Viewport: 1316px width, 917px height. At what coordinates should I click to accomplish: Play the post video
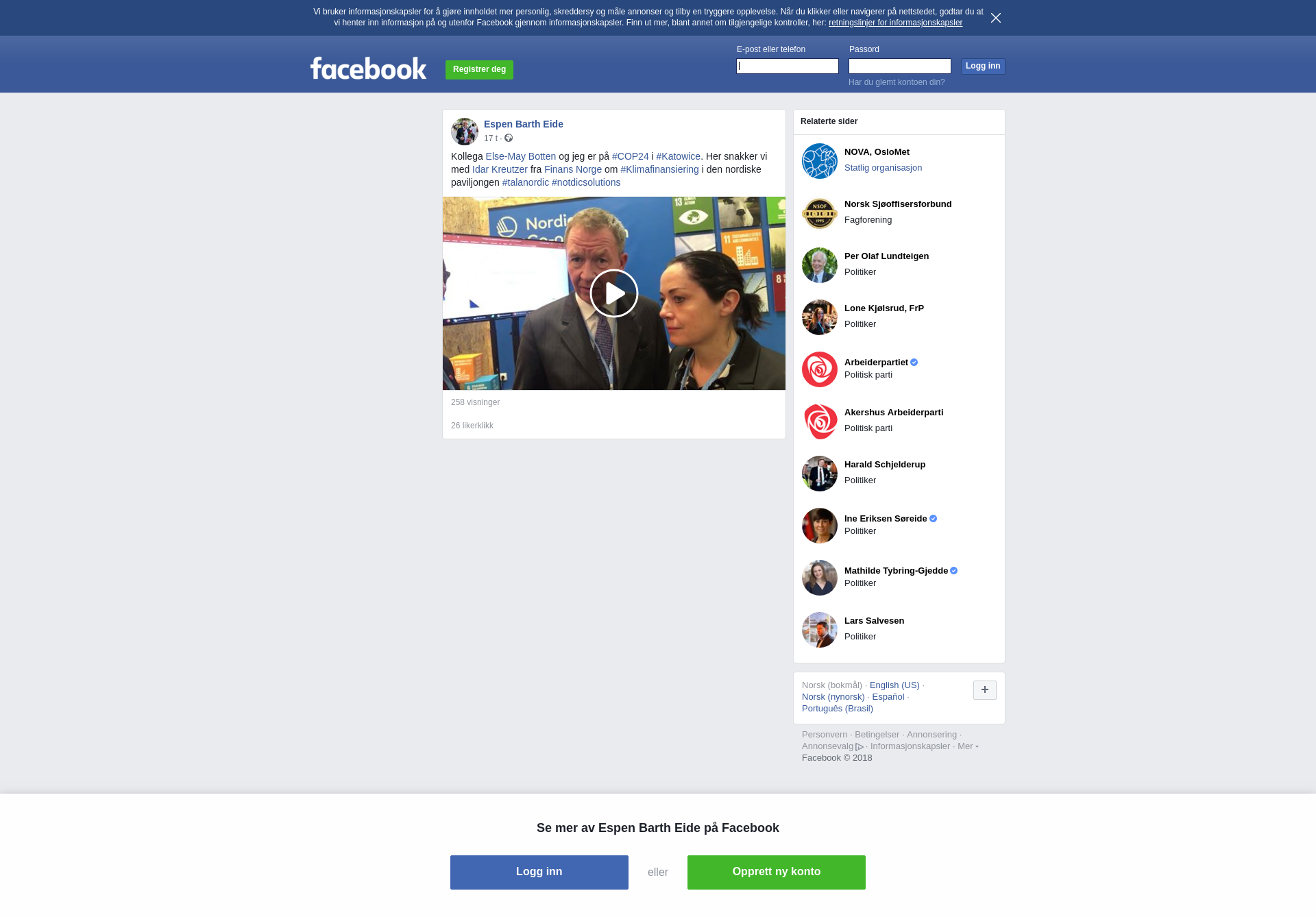[x=614, y=293]
